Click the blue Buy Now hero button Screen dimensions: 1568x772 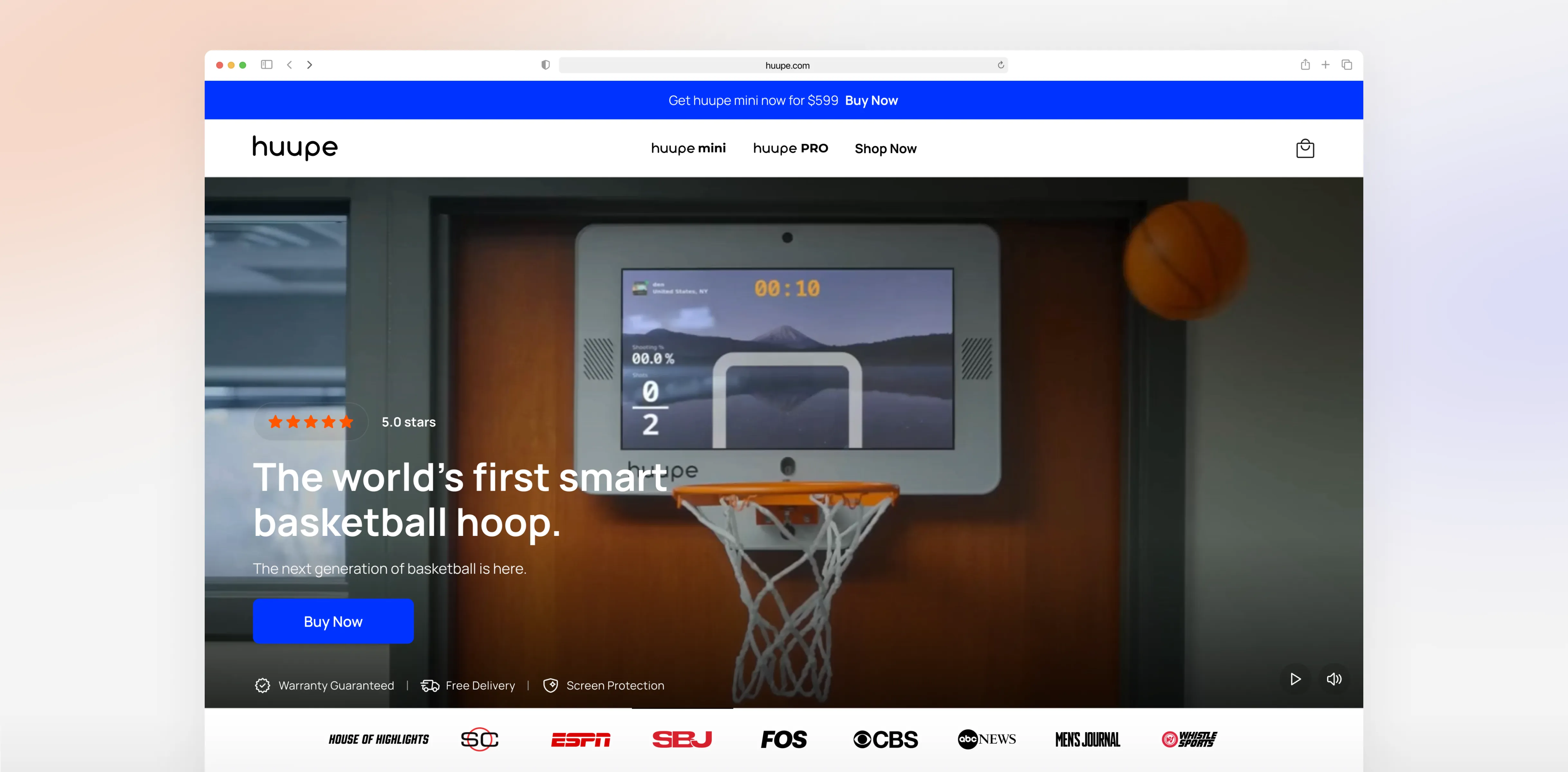pyautogui.click(x=333, y=621)
